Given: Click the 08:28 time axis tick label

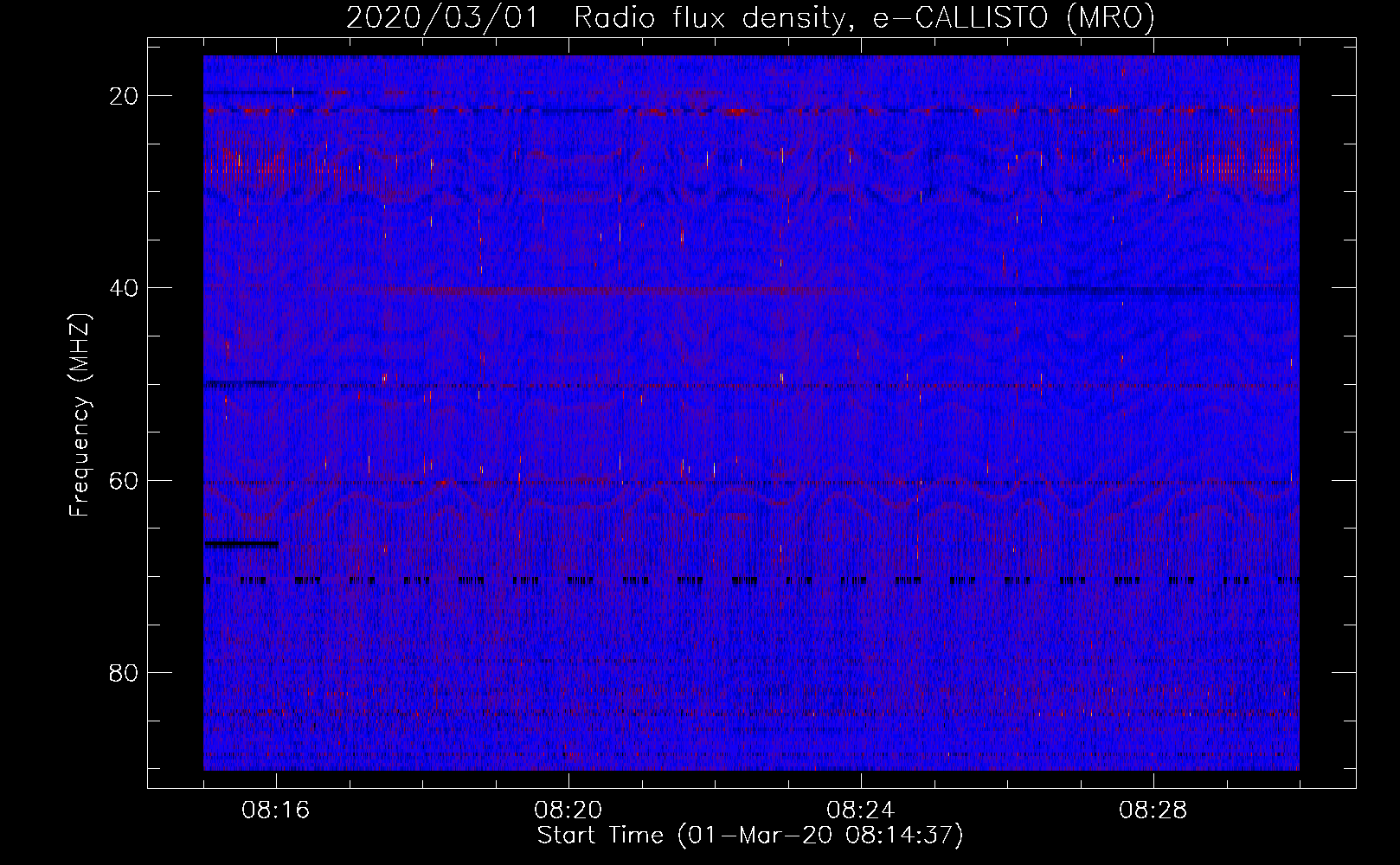Looking at the screenshot, I should click(x=1153, y=811).
